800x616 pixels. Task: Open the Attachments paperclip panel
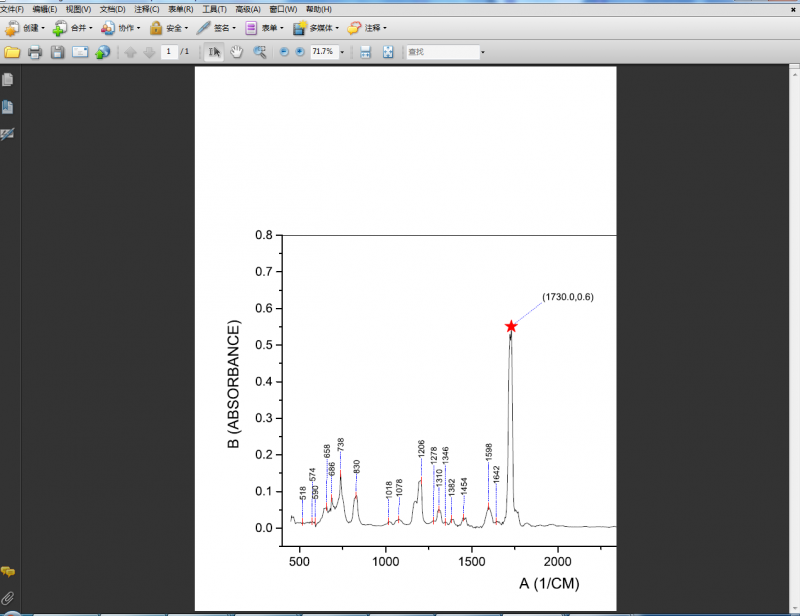click(8, 598)
